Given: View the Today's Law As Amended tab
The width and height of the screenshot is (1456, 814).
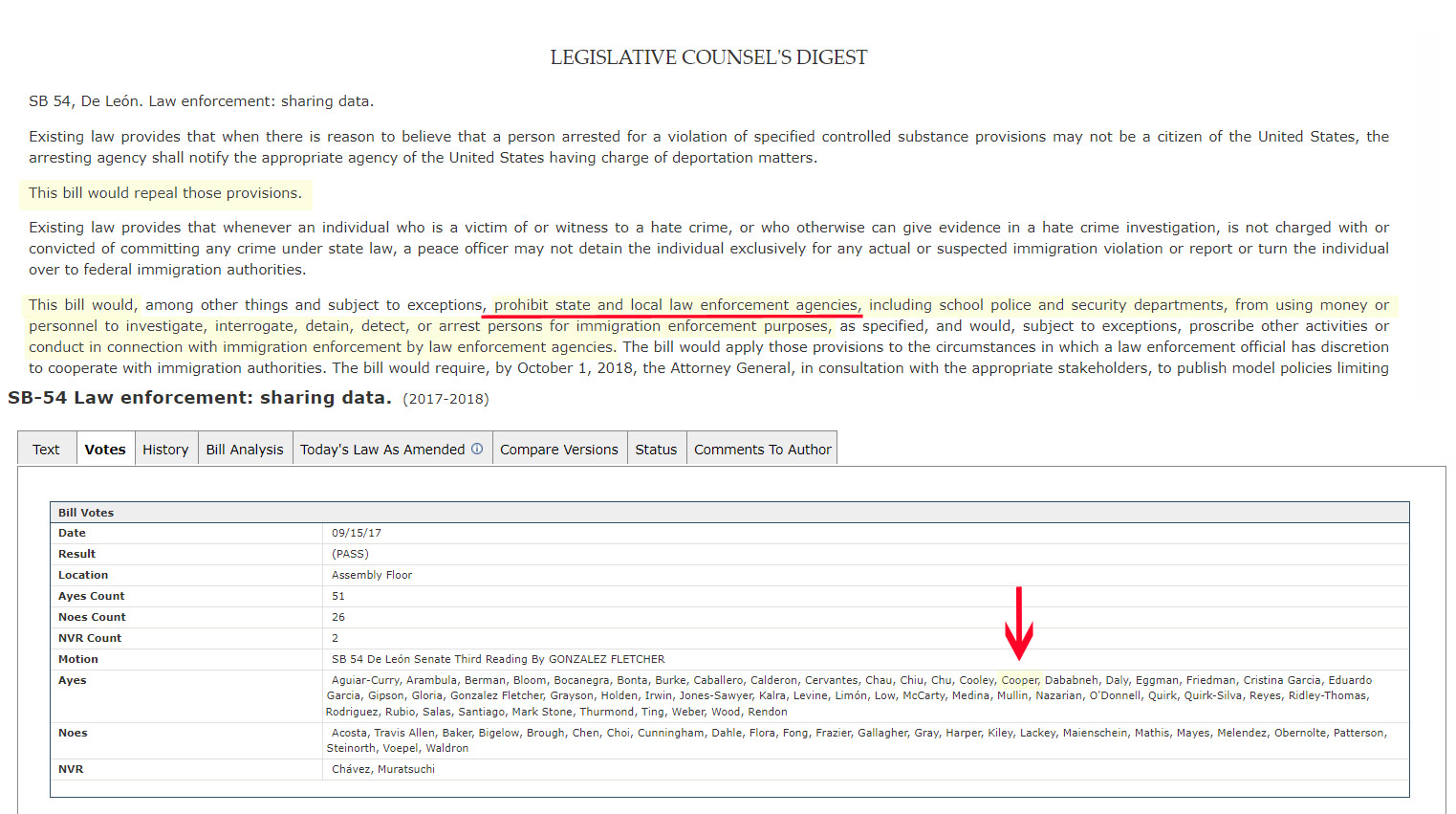Looking at the screenshot, I should [381, 450].
